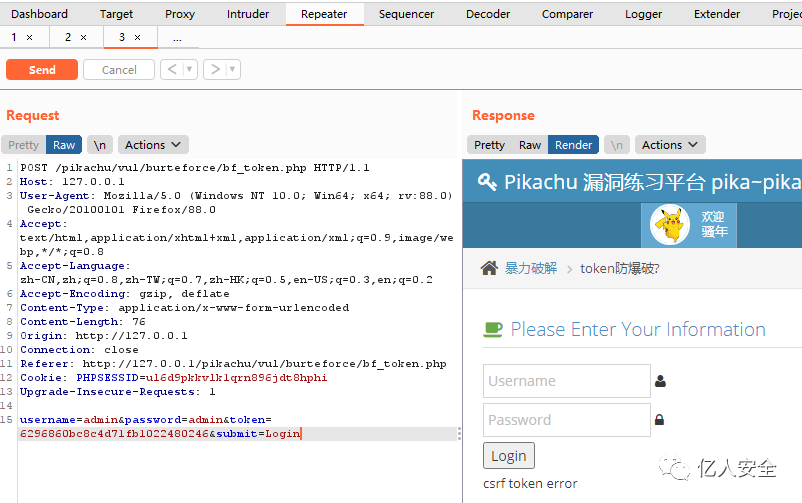The height and width of the screenshot is (503, 802).
Task: Open the previous history dropdown arrow
Action: (x=189, y=69)
